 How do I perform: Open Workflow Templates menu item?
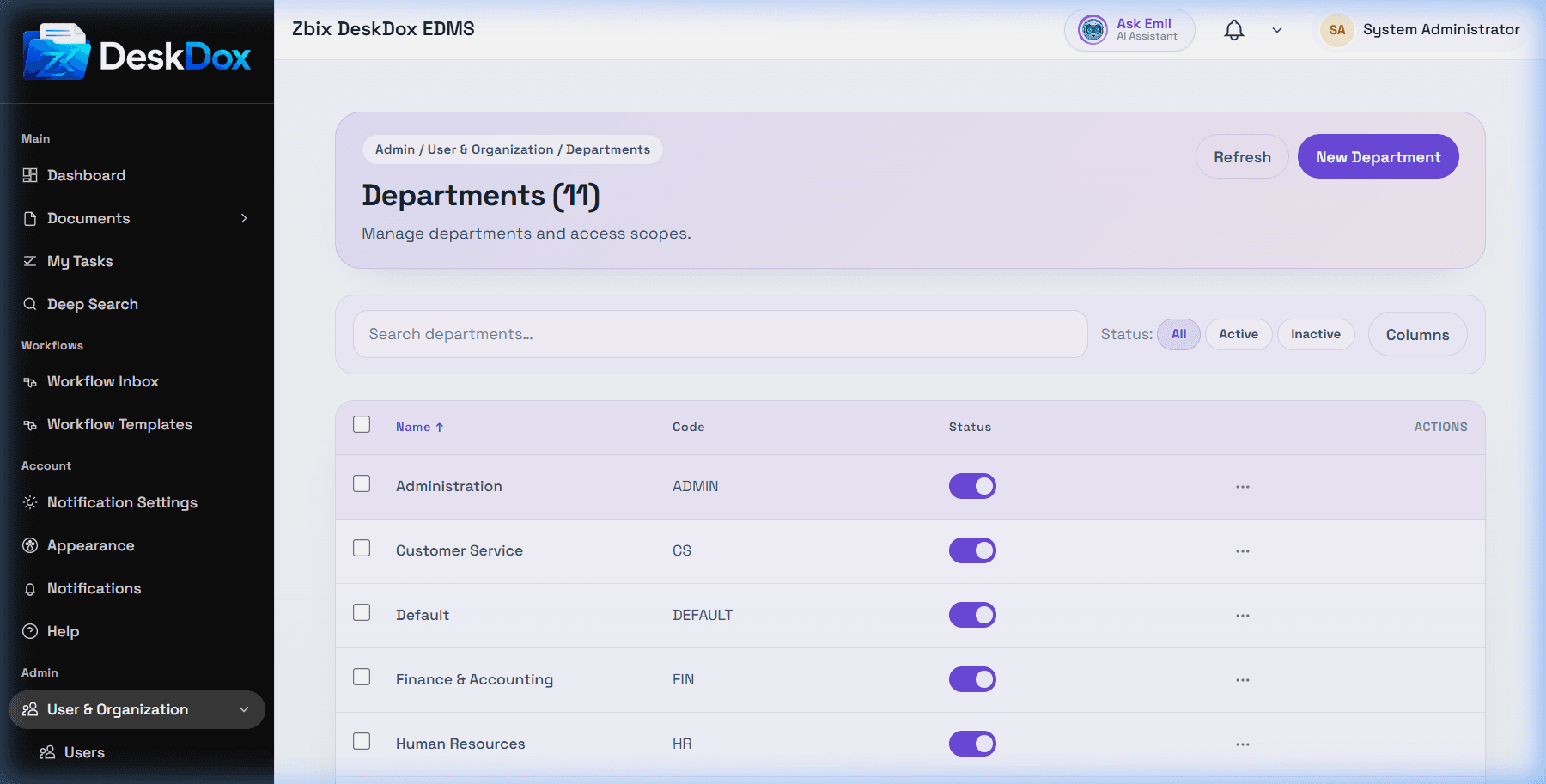click(137, 424)
